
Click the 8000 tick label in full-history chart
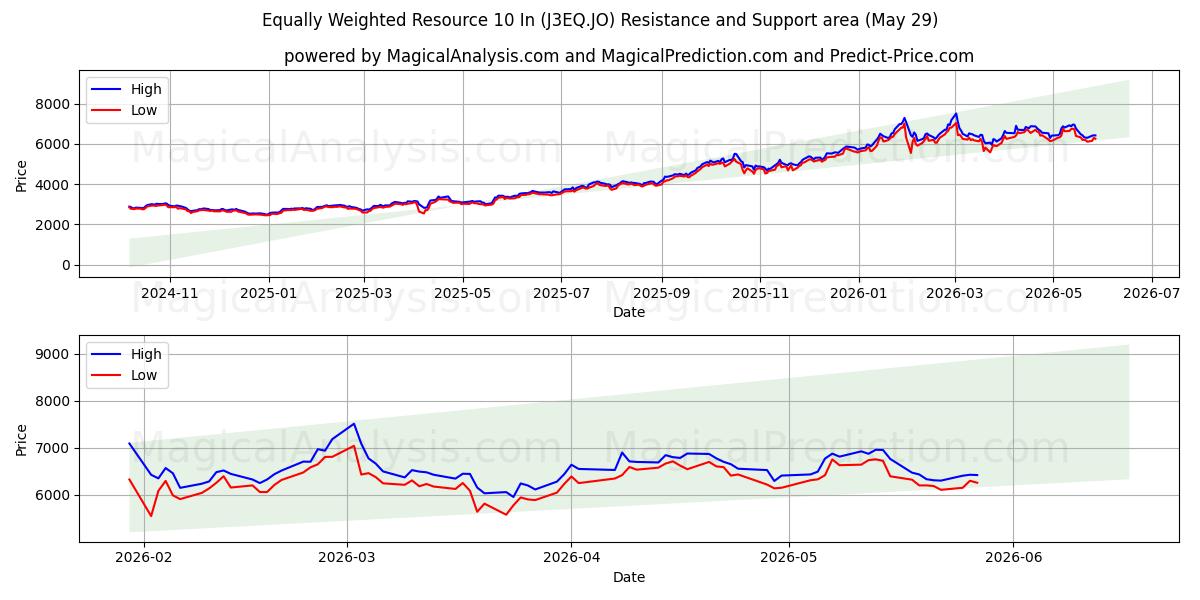[x=55, y=104]
